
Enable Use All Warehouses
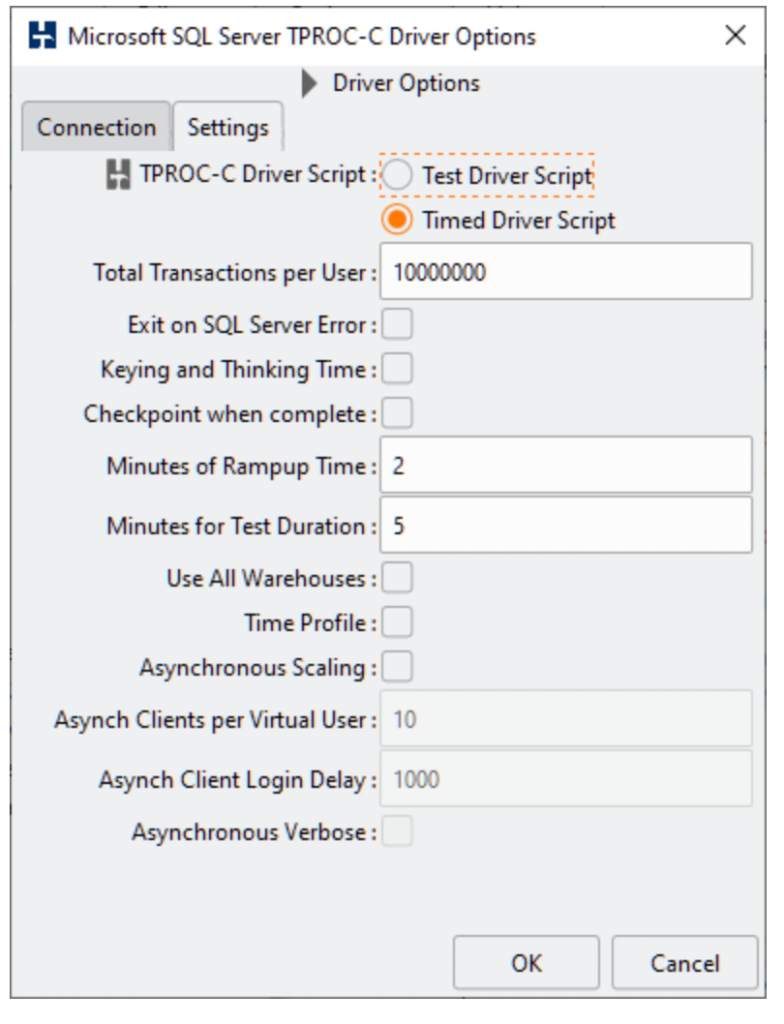[x=398, y=578]
